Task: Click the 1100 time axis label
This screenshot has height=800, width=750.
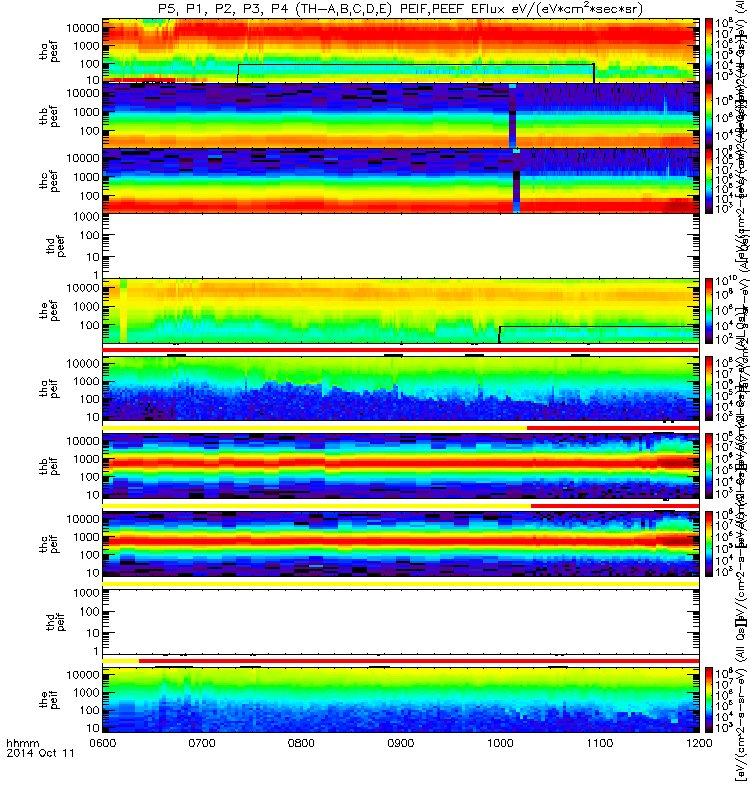Action: [600, 743]
